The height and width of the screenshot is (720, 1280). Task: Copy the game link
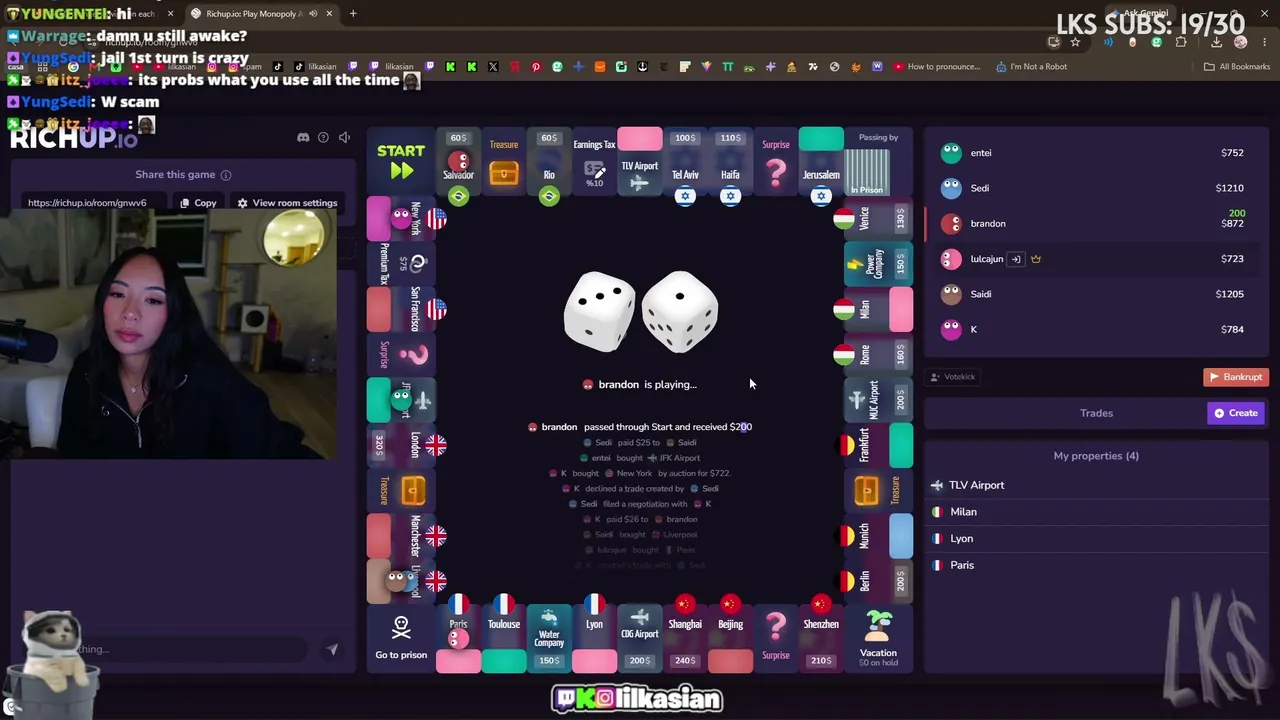(x=198, y=203)
